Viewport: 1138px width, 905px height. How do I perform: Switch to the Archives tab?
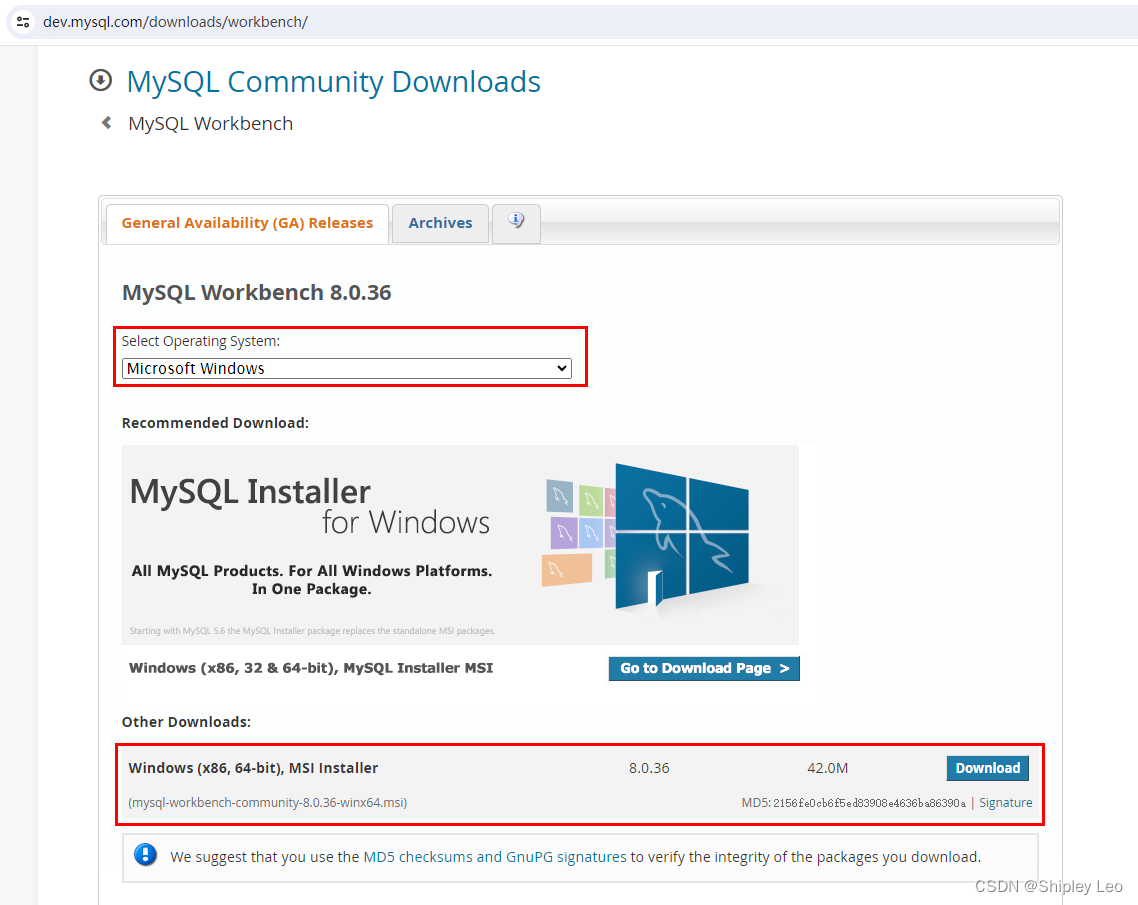[440, 223]
